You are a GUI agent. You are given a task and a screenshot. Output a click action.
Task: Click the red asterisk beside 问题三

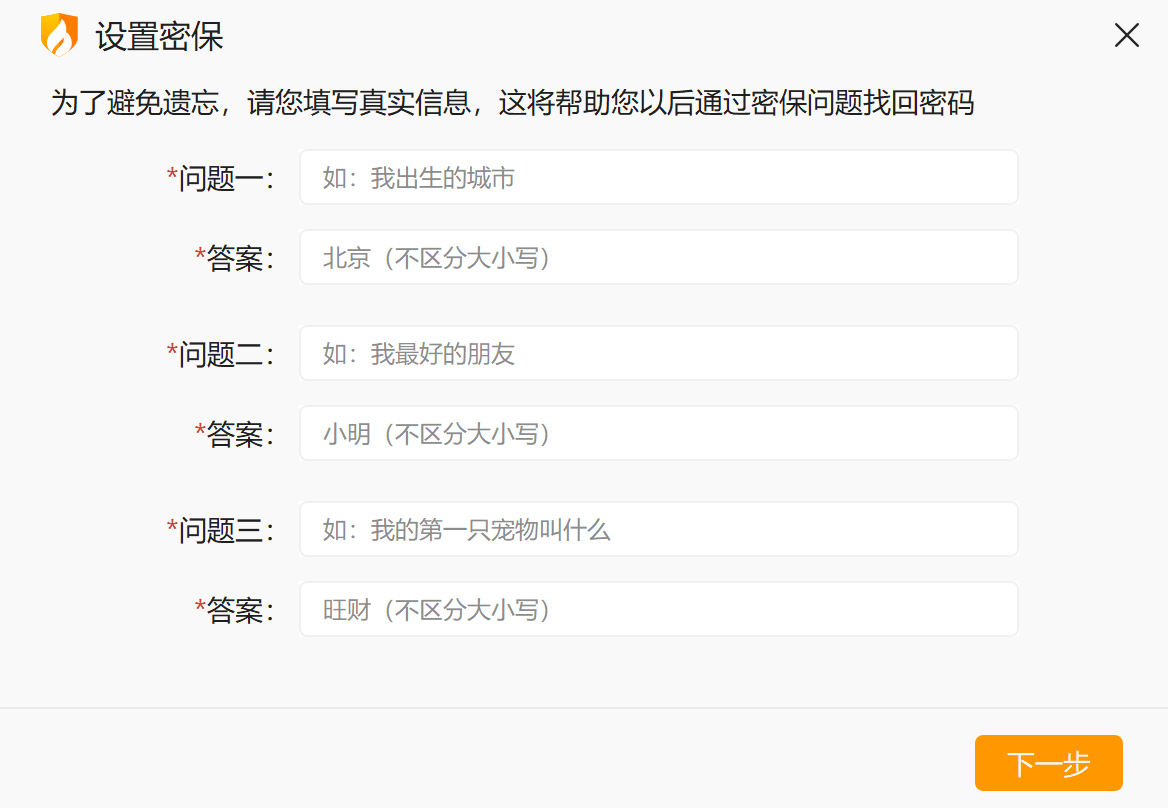(x=172, y=528)
